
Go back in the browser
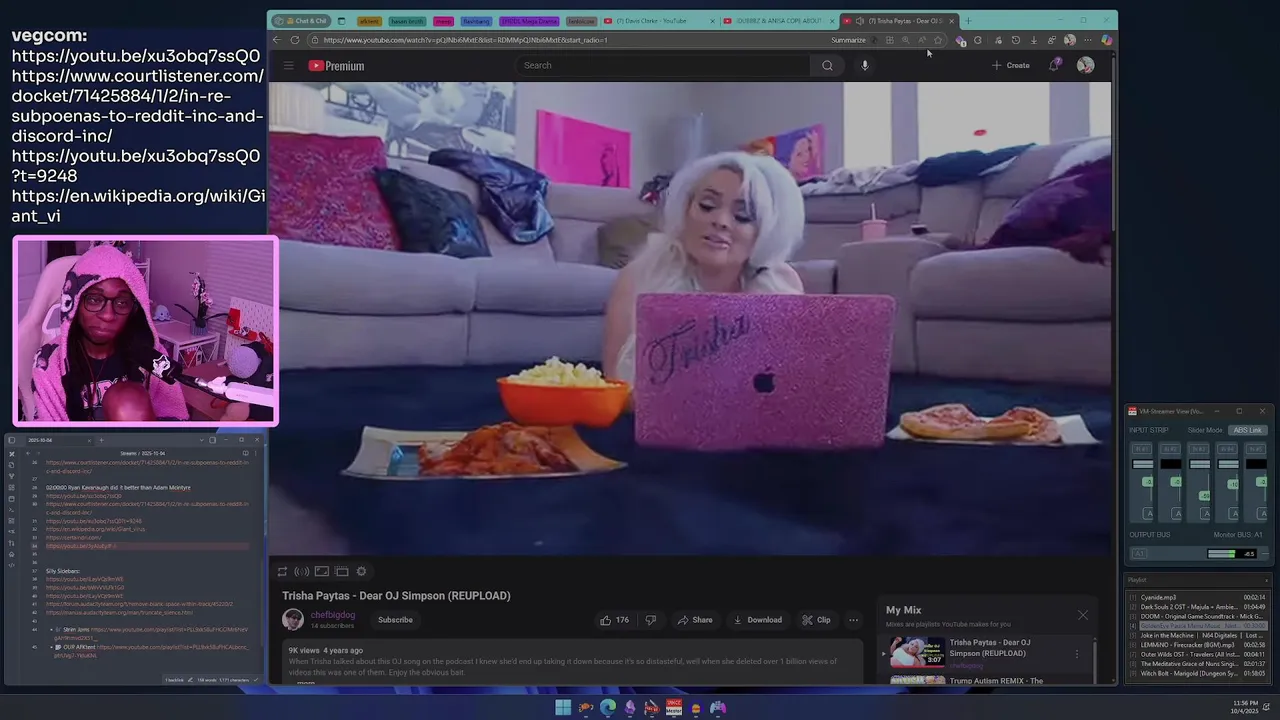coord(277,40)
